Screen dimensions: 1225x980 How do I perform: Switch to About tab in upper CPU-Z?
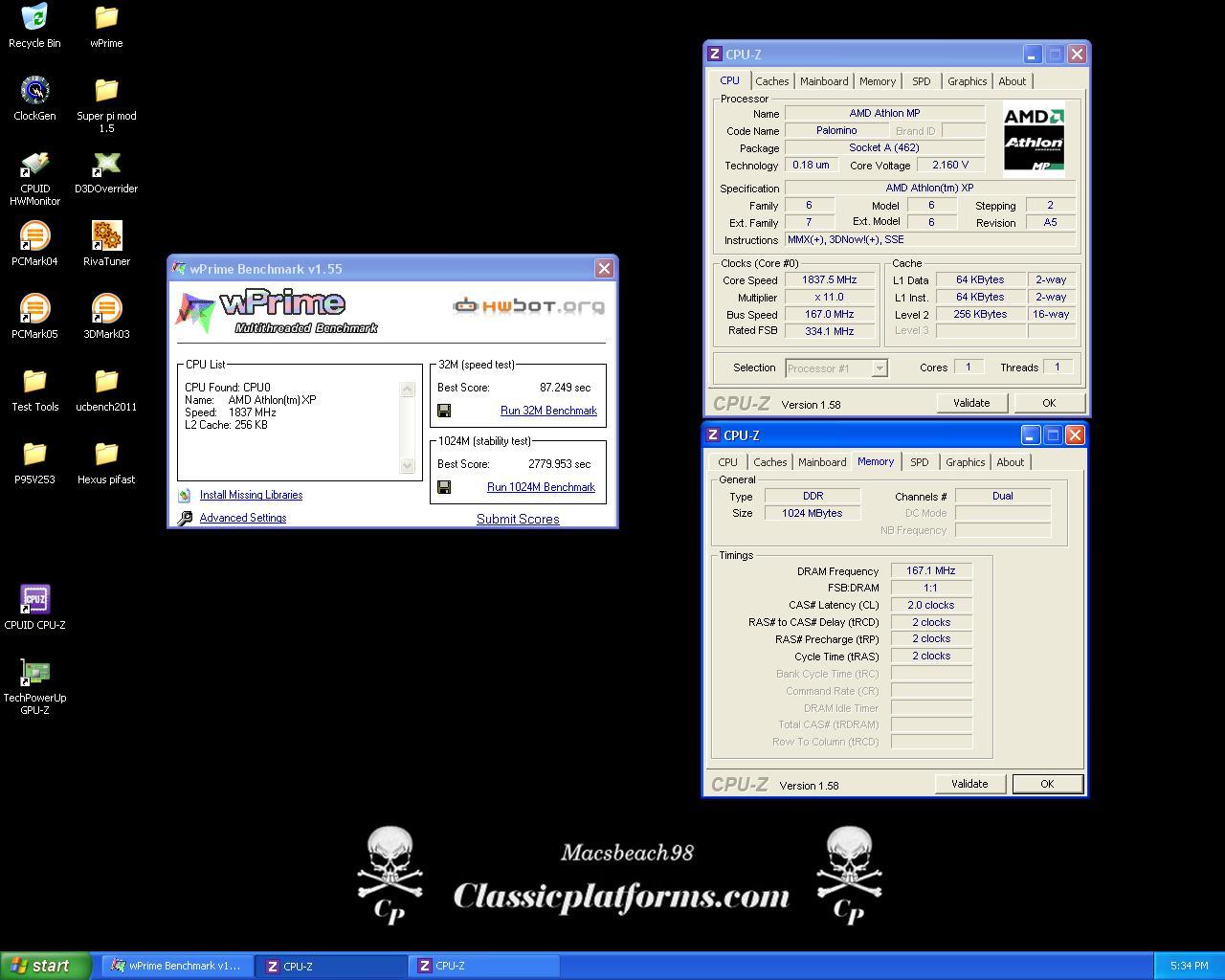(x=1013, y=81)
